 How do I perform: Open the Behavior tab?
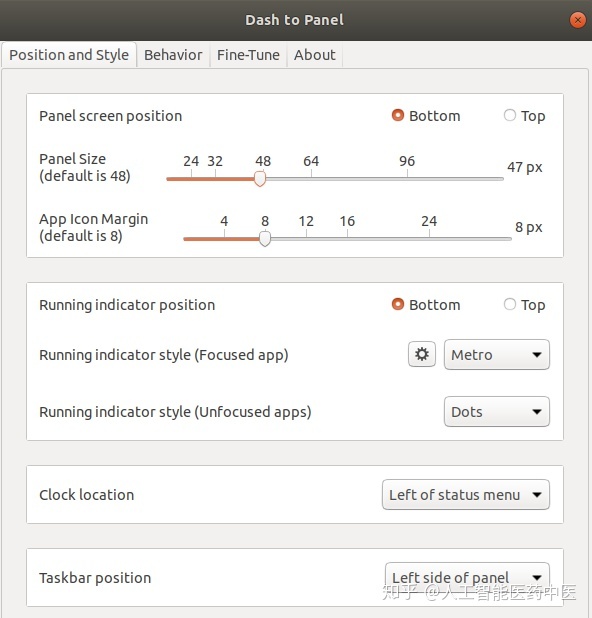point(173,55)
